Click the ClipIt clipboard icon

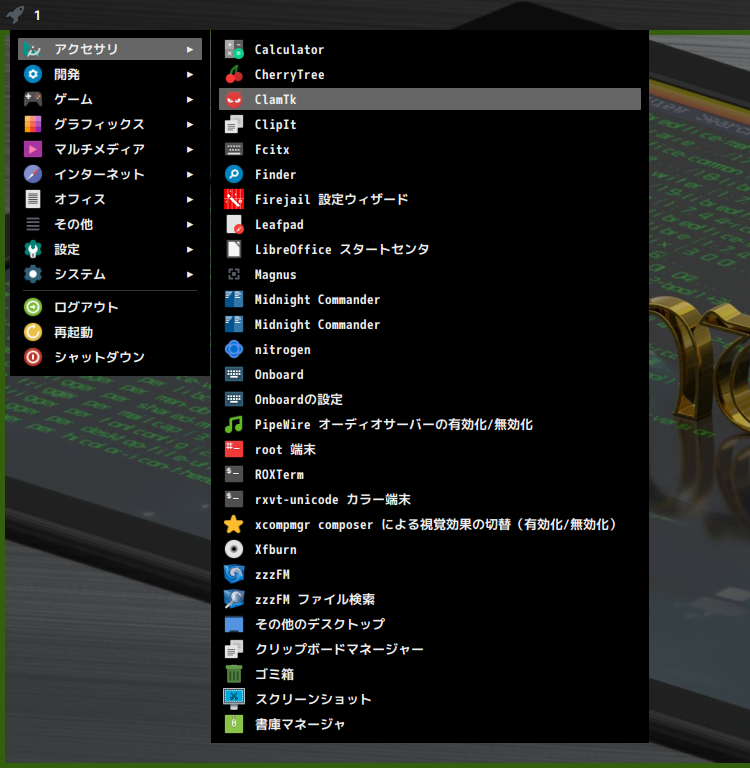234,124
